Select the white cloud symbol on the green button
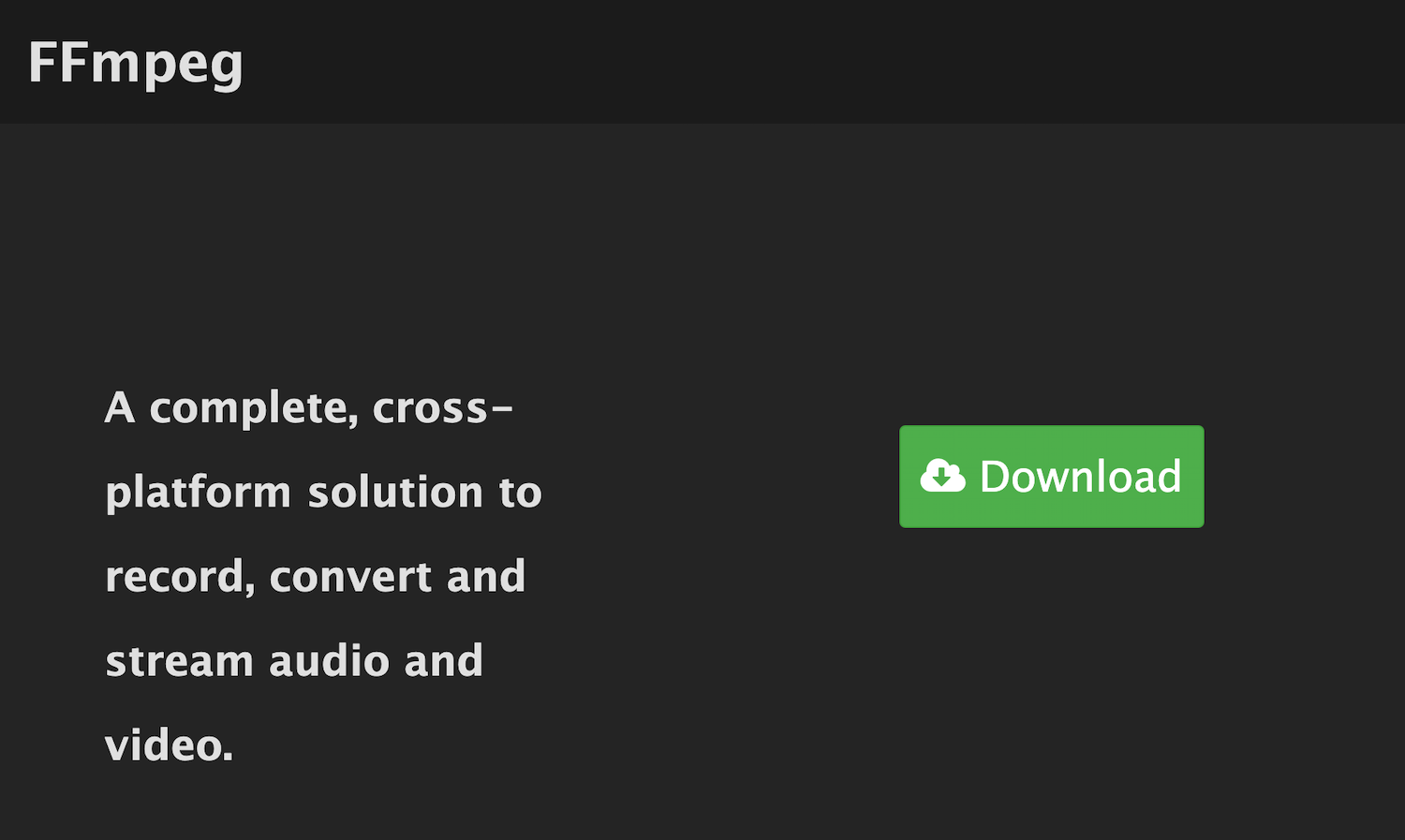This screenshot has width=1405, height=840. 945,476
